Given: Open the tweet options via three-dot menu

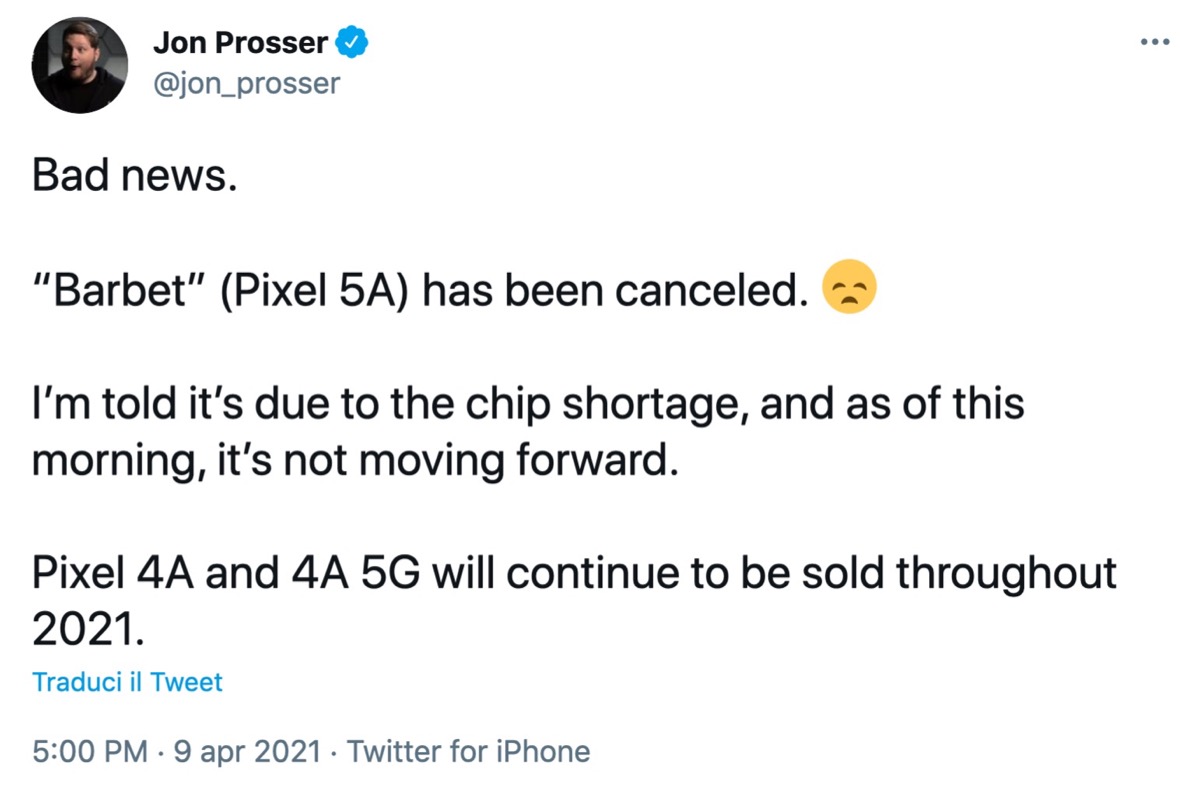Looking at the screenshot, I should tap(1155, 40).
